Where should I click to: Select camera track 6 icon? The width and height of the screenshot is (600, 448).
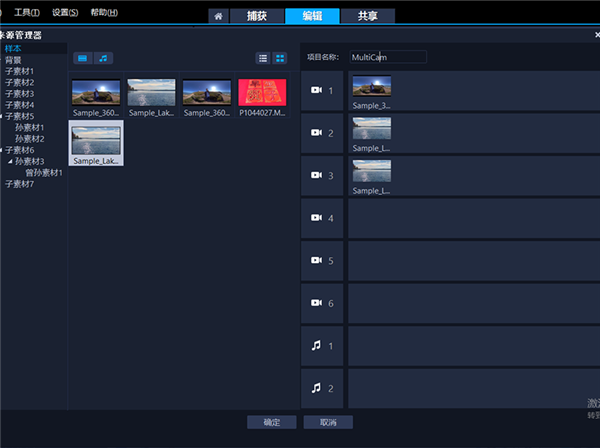coord(316,302)
